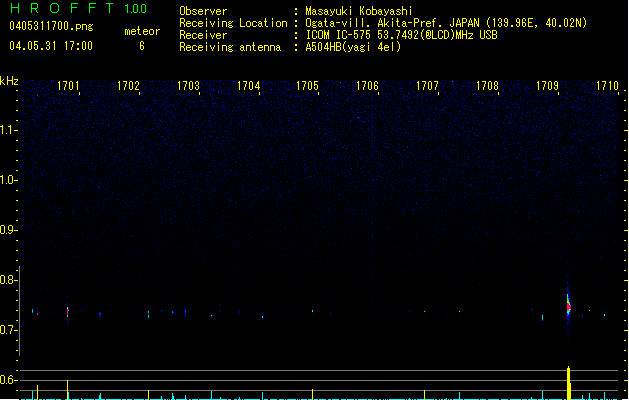629x400 pixels.
Task: Click the 1702 time marker
Action: 128,86
